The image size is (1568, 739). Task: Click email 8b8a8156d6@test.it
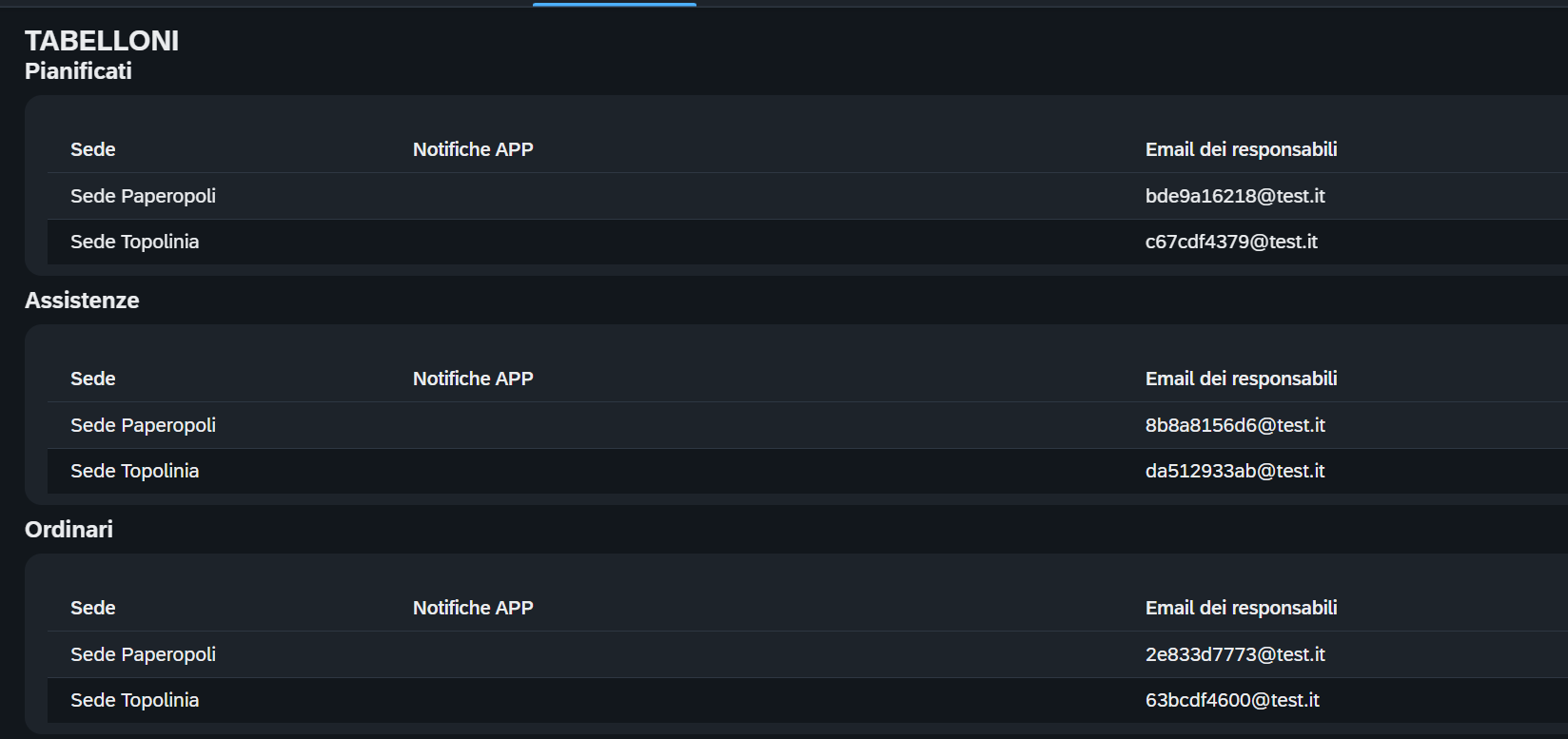point(1234,425)
